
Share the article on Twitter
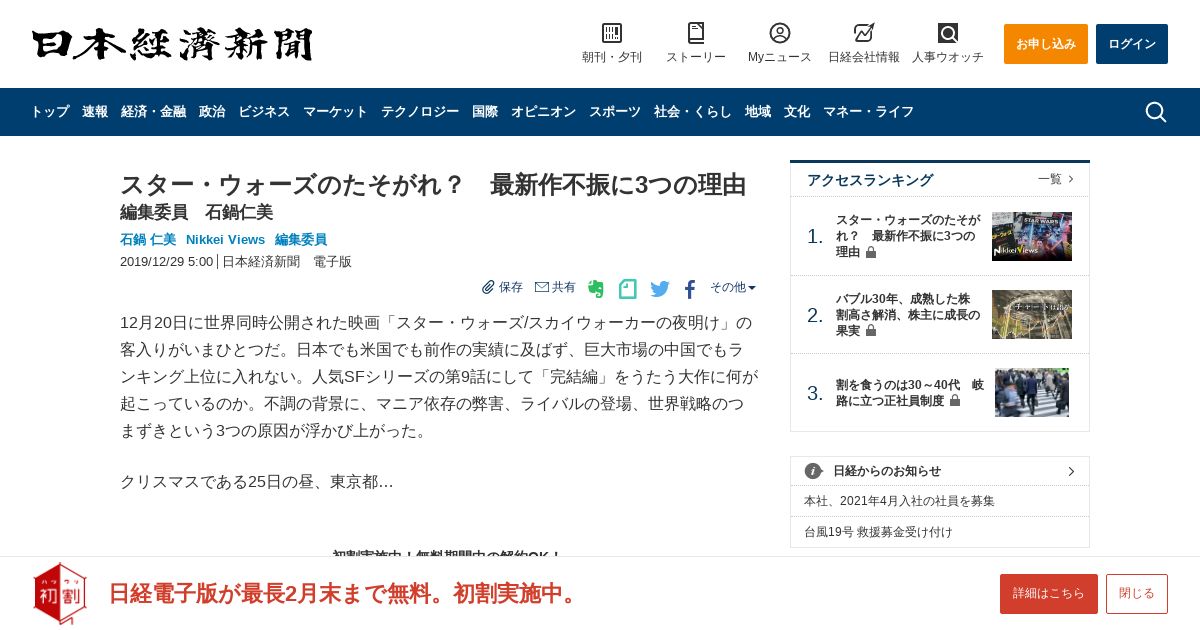[660, 289]
